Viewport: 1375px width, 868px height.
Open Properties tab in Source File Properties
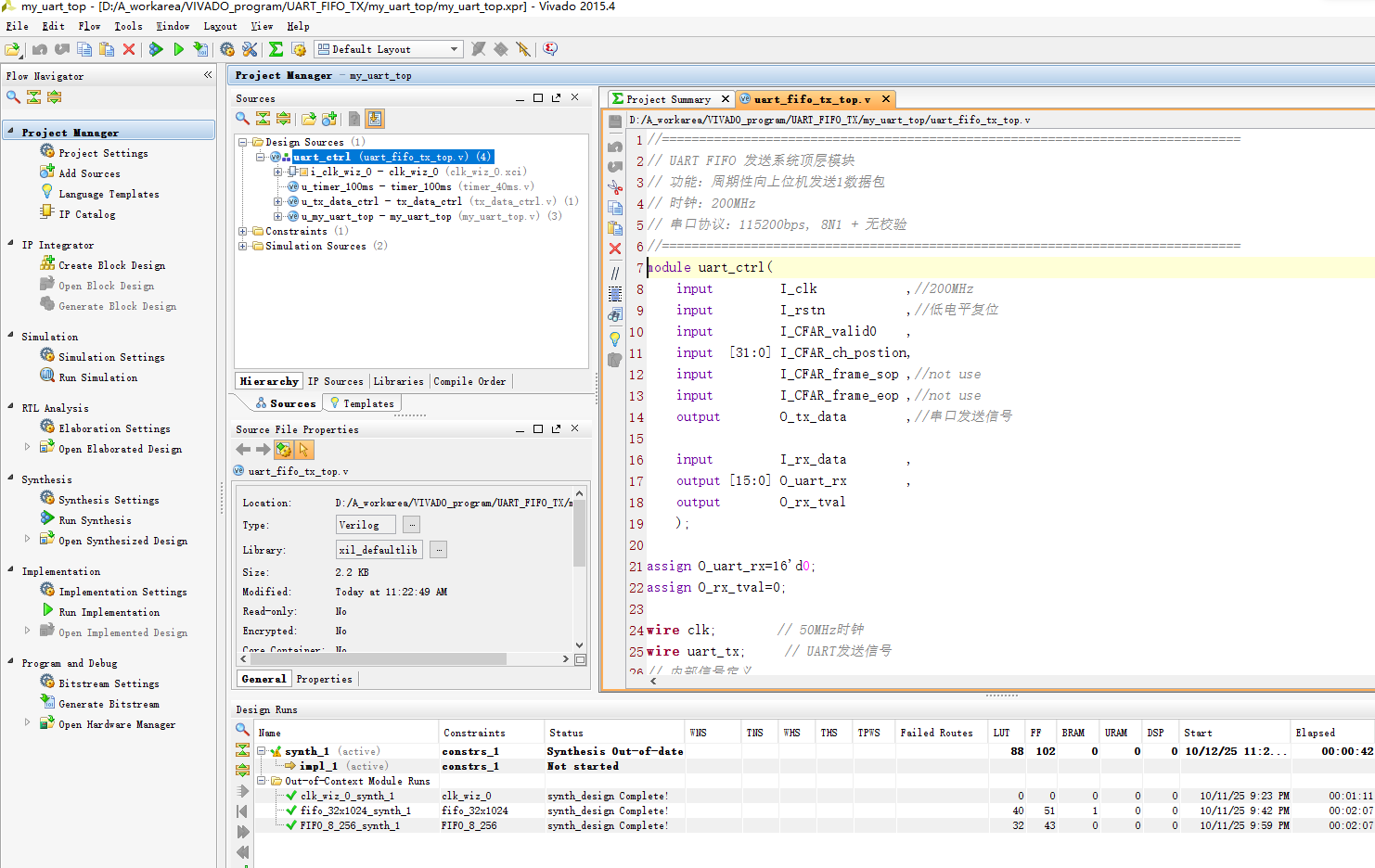click(x=324, y=679)
